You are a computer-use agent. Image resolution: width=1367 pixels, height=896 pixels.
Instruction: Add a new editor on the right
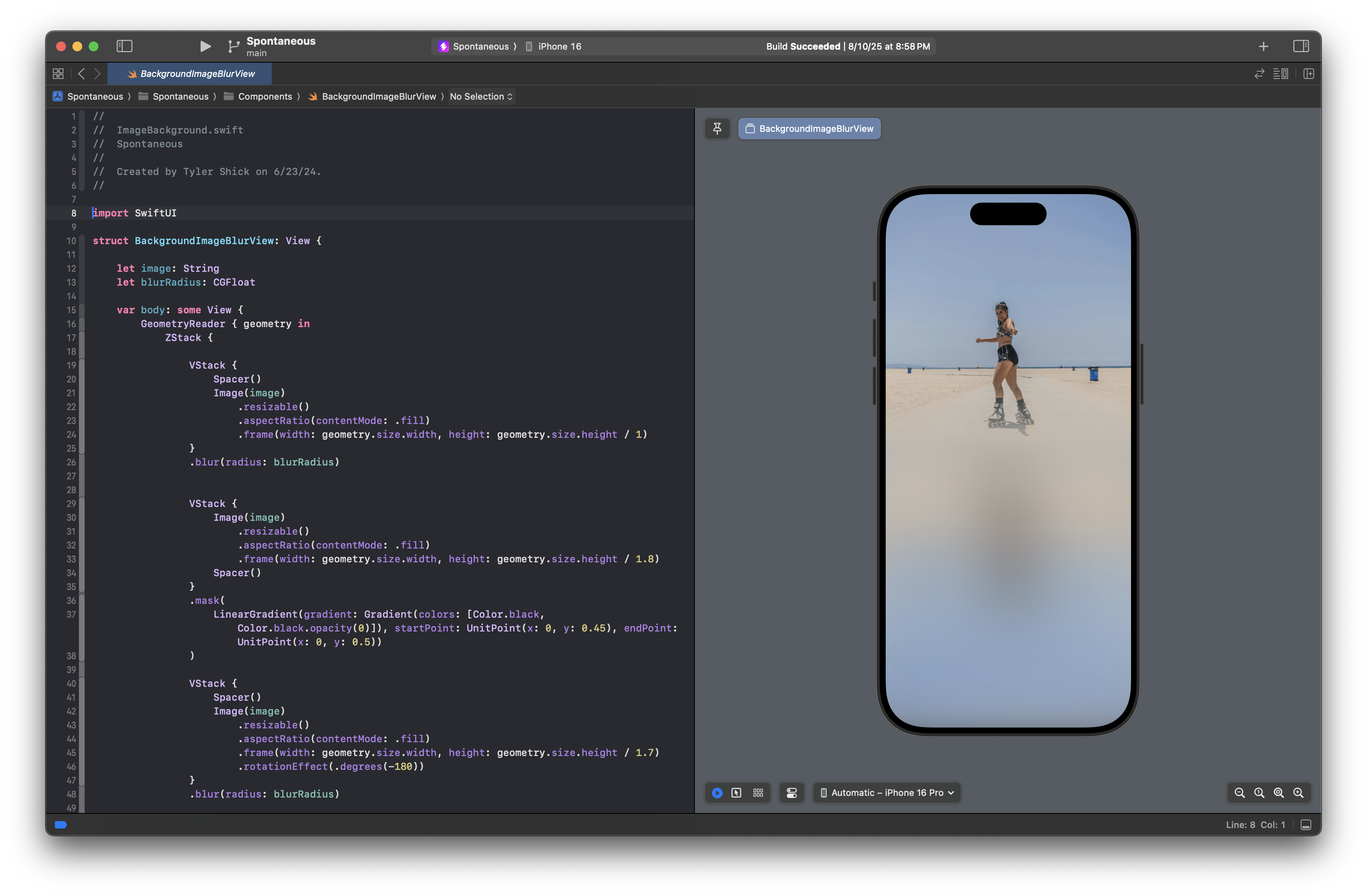pos(1308,74)
